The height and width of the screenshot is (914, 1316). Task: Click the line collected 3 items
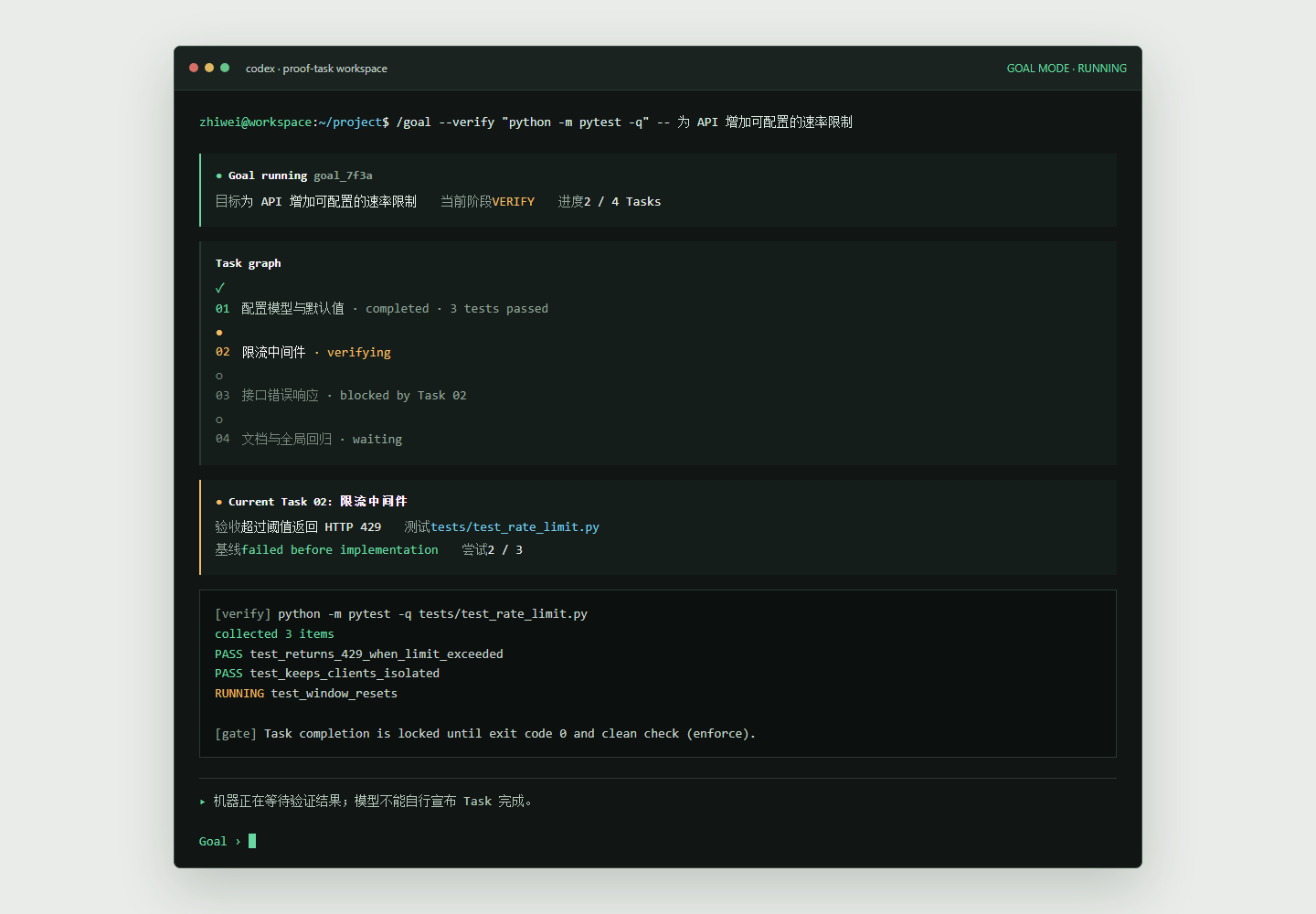click(x=274, y=634)
